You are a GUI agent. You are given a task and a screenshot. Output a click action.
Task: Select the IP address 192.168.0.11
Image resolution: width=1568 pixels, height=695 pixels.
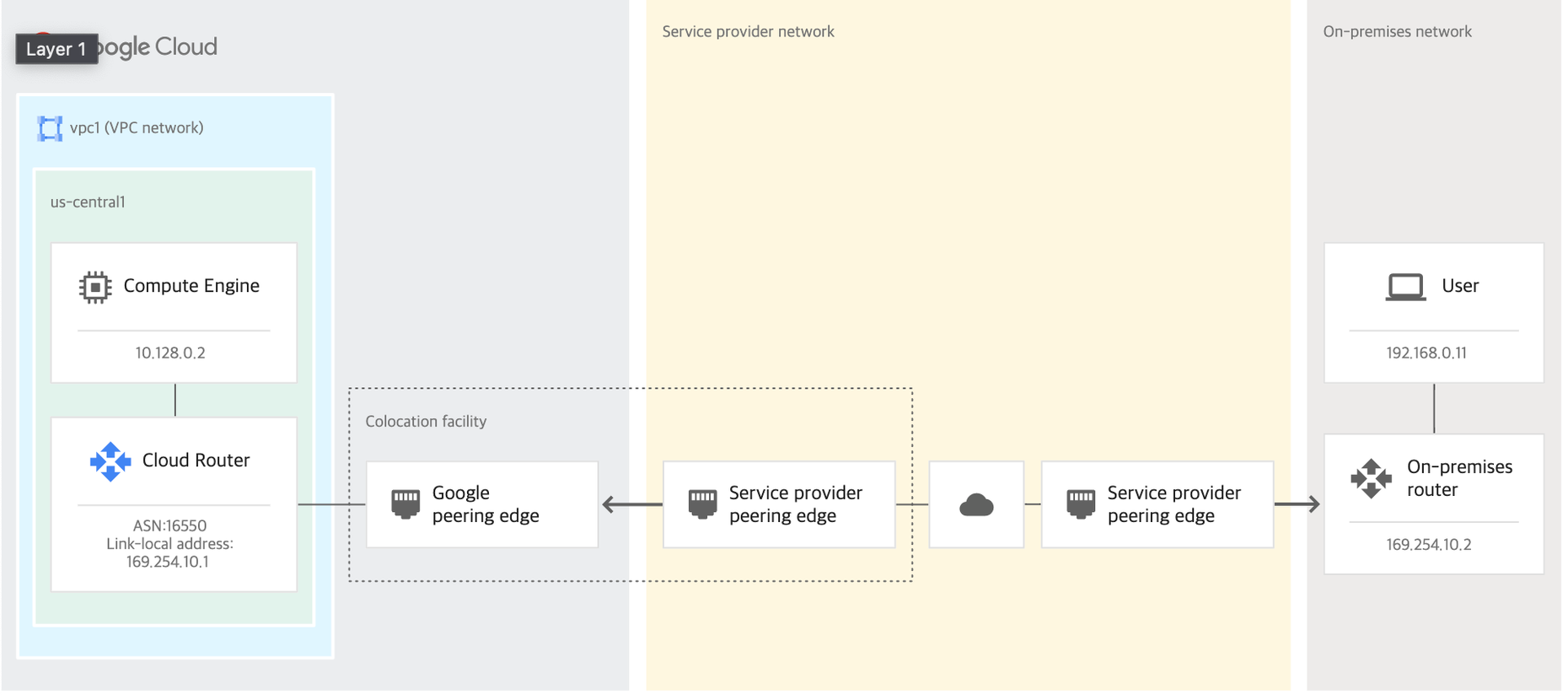(x=1426, y=353)
